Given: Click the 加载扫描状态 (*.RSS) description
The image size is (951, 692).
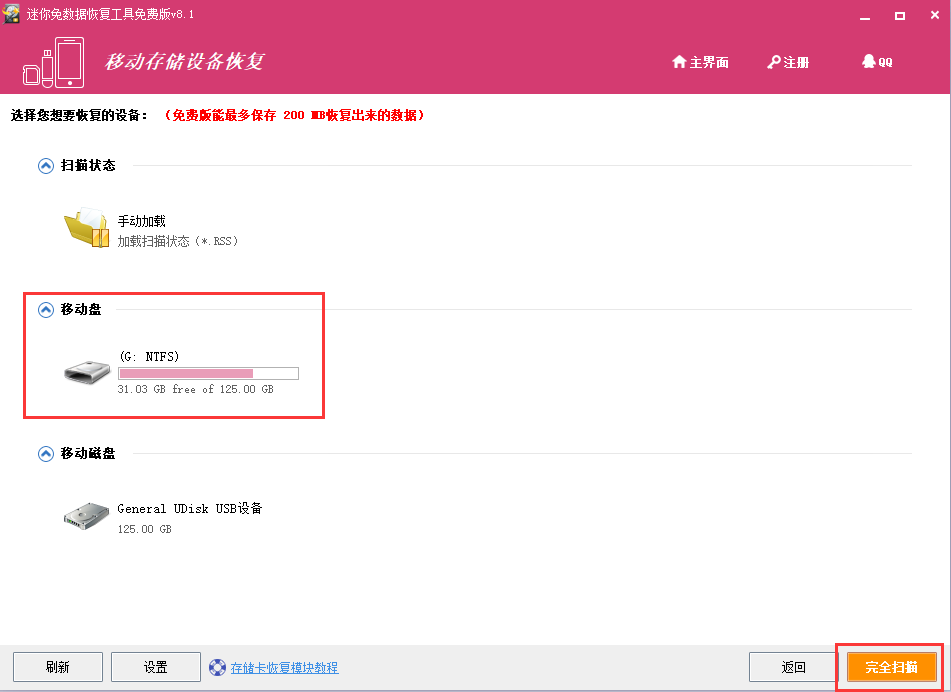Looking at the screenshot, I should pos(178,241).
